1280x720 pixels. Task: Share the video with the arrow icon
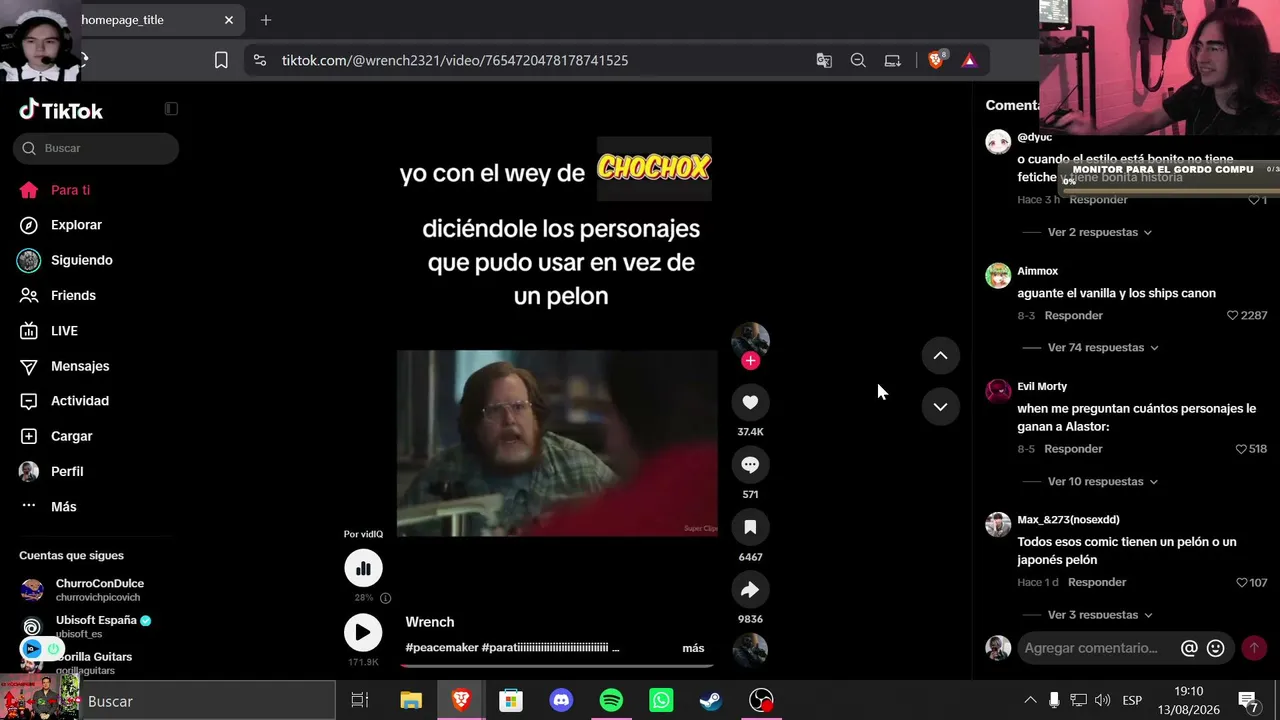pyautogui.click(x=750, y=590)
